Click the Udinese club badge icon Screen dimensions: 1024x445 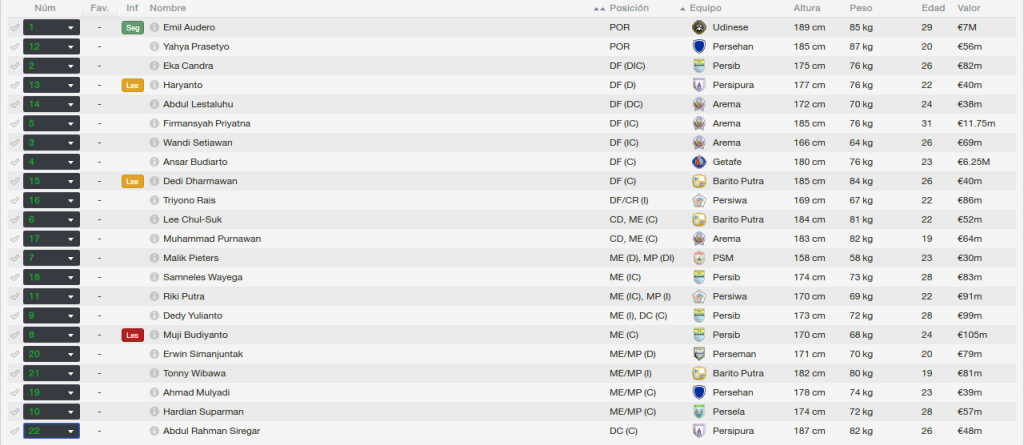[699, 27]
